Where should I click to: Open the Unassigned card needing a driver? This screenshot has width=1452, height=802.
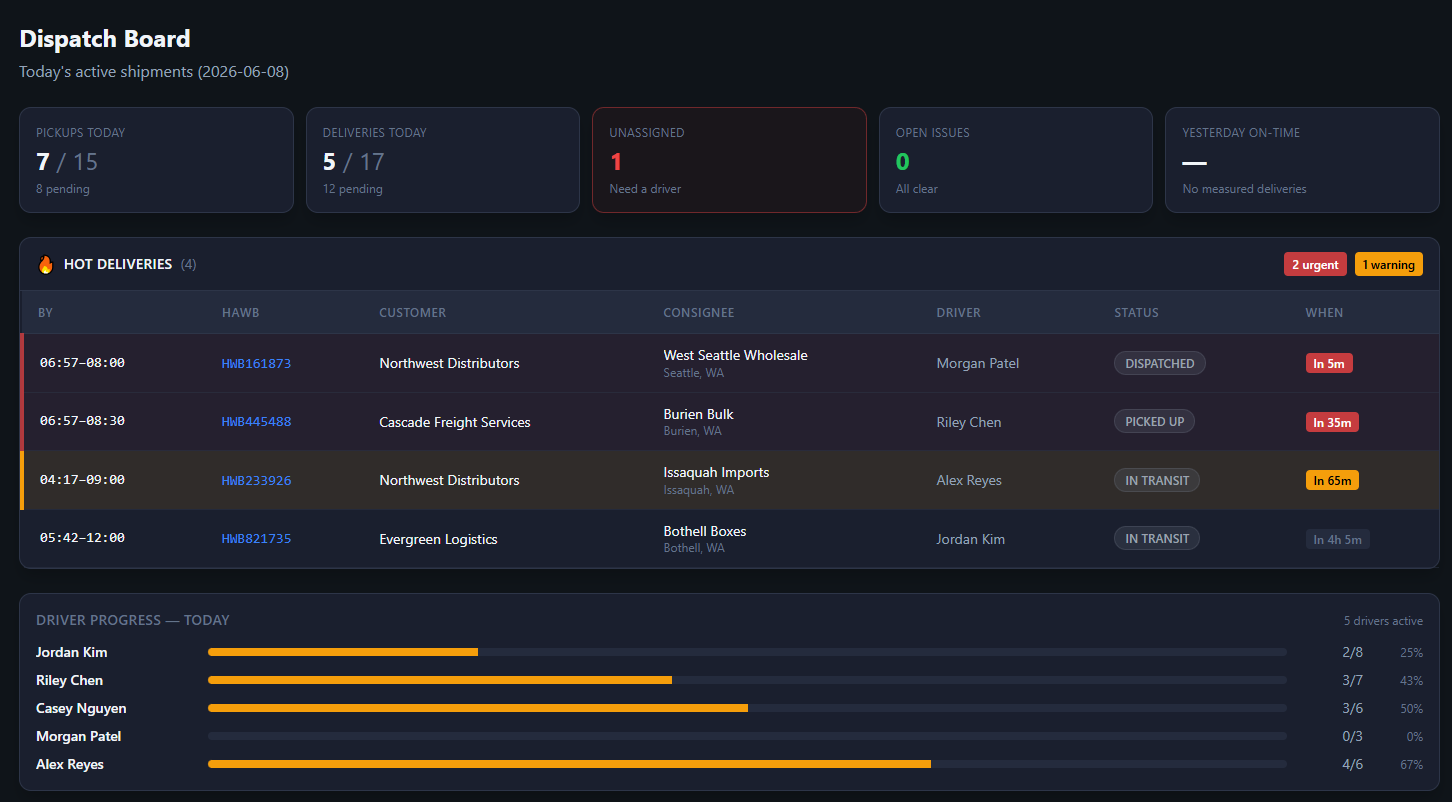[x=729, y=160]
